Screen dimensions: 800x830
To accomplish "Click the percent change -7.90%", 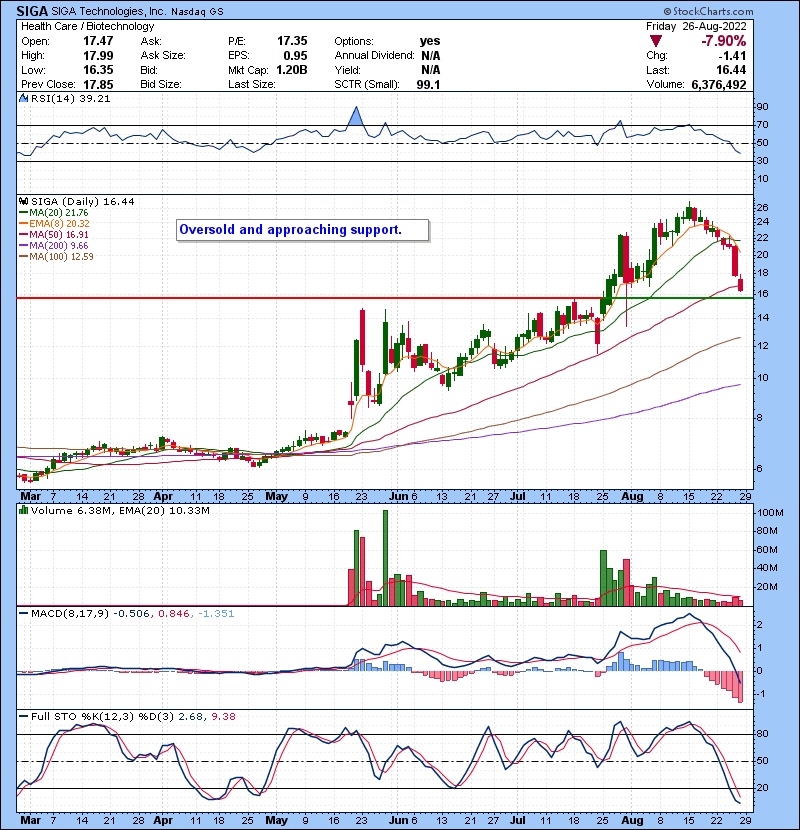I will [723, 41].
